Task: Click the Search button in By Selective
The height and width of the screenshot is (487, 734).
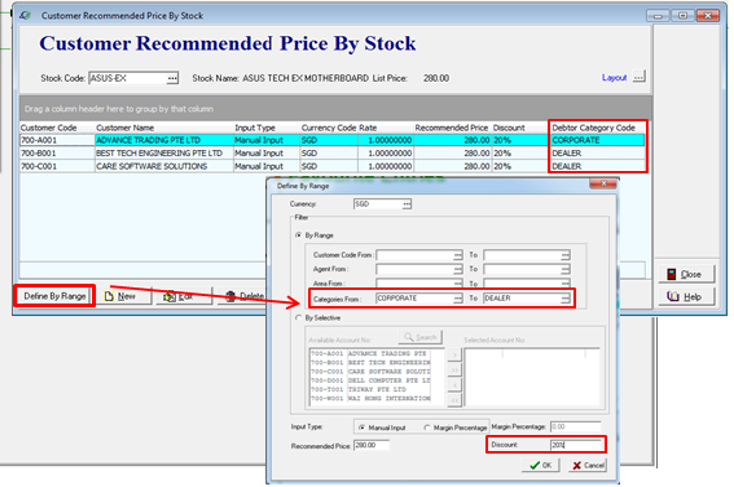Action: point(420,337)
